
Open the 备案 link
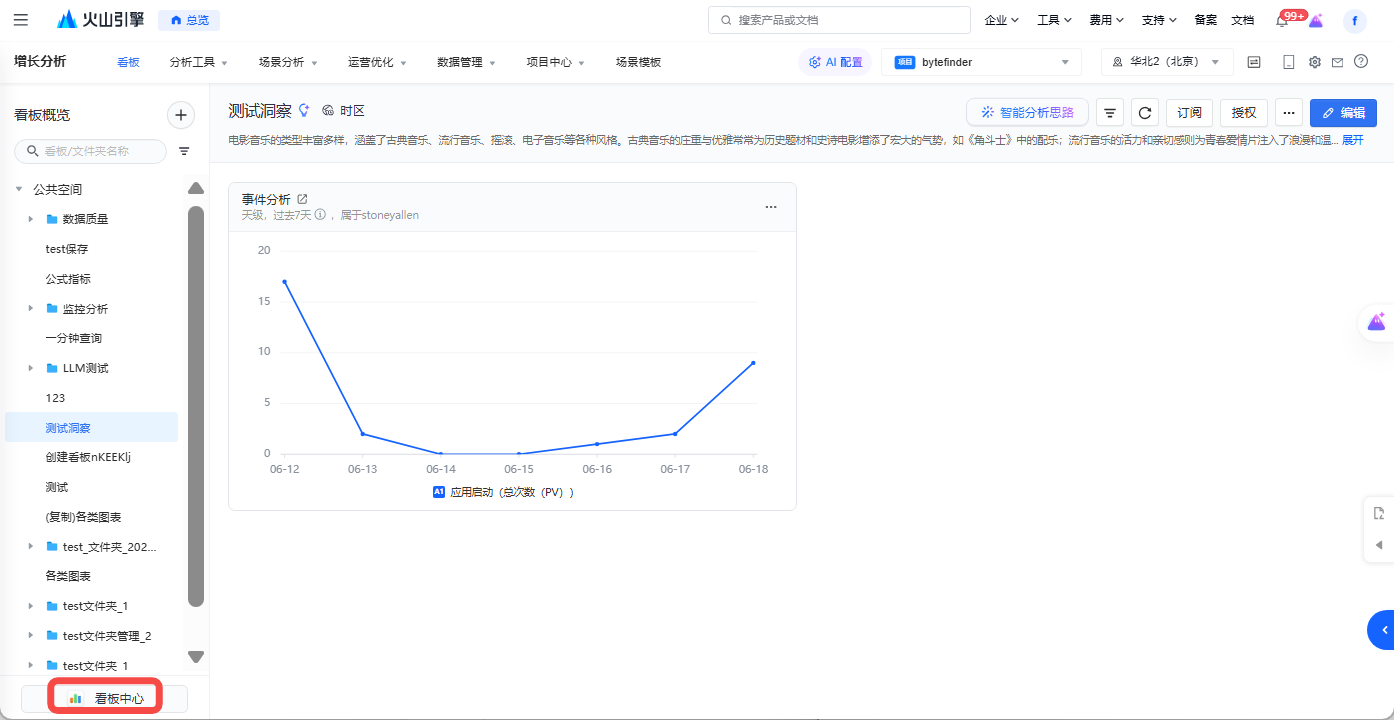pos(1206,20)
